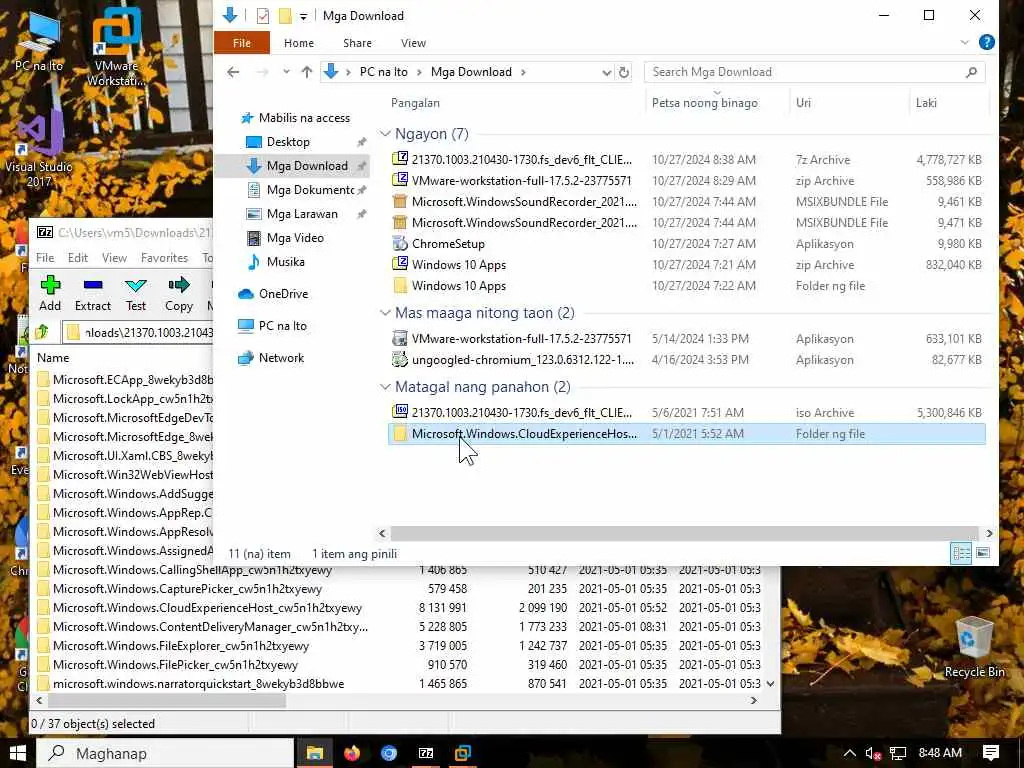Open the notification center icon
This screenshot has height=768, width=1024.
991,753
